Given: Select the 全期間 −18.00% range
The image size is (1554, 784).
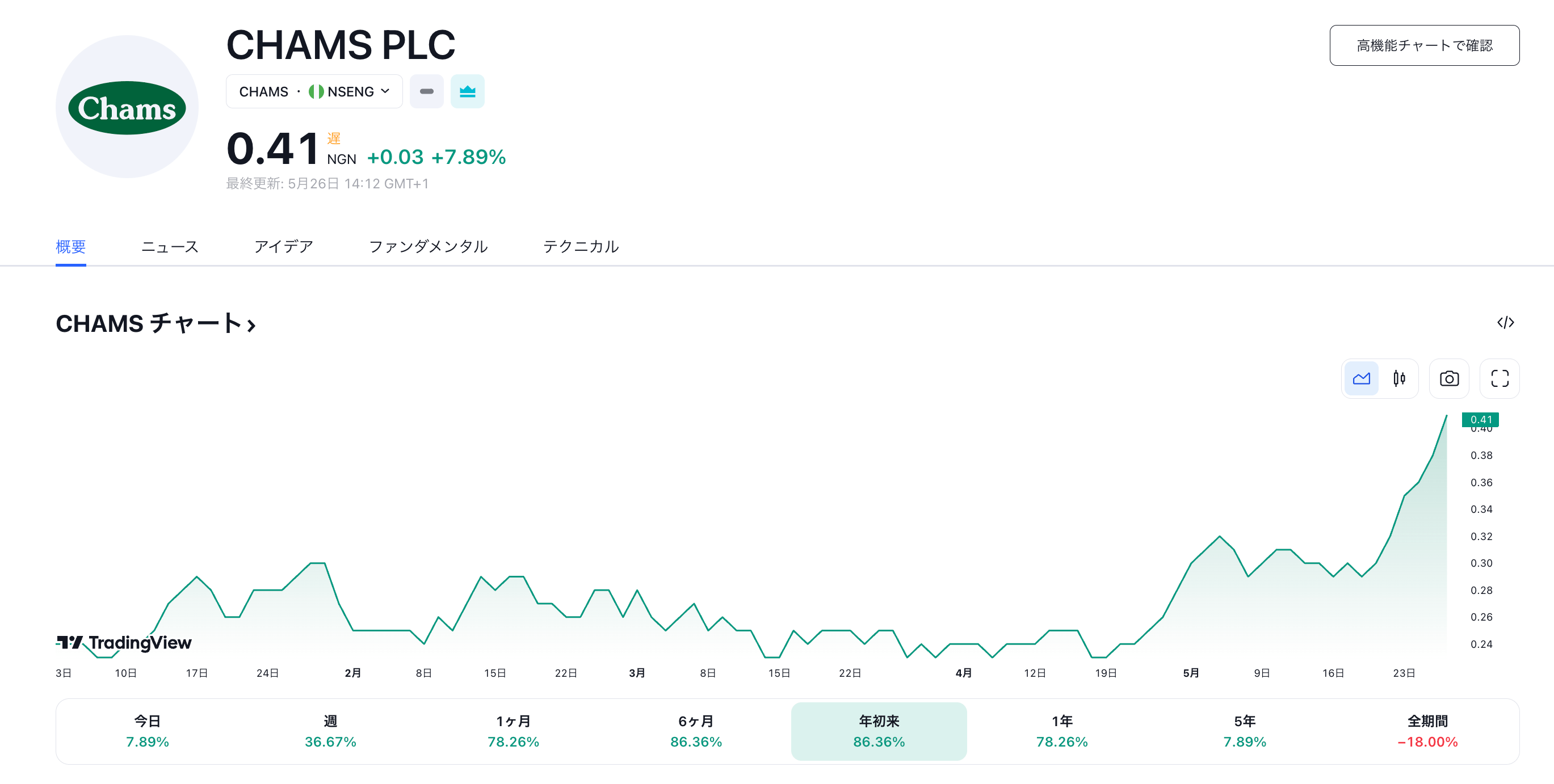Looking at the screenshot, I should [1427, 732].
